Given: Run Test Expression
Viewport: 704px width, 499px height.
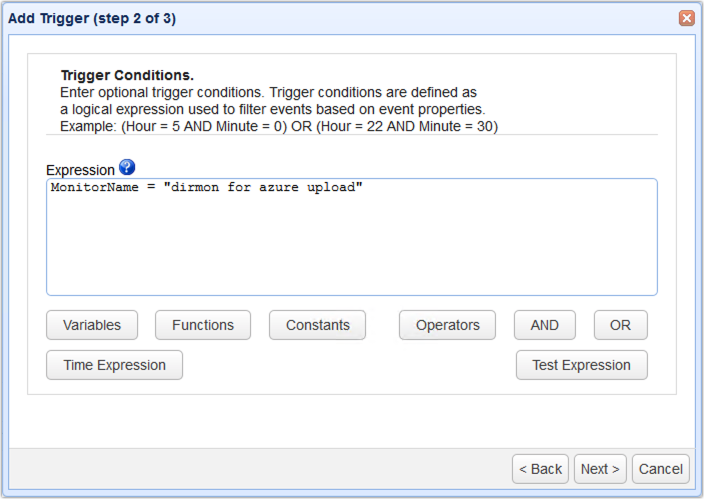Looking at the screenshot, I should (x=581, y=365).
